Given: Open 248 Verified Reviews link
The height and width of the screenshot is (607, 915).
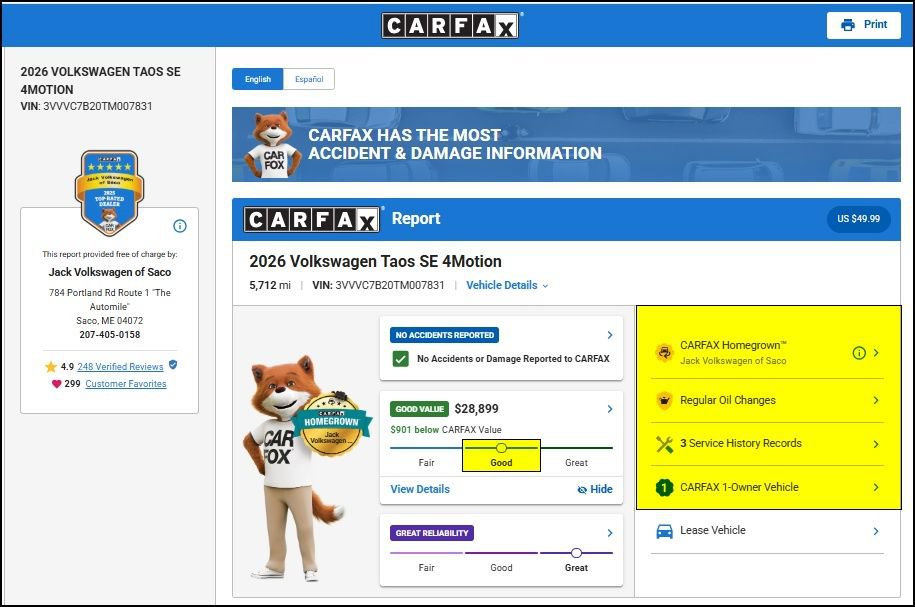Looking at the screenshot, I should (x=120, y=367).
